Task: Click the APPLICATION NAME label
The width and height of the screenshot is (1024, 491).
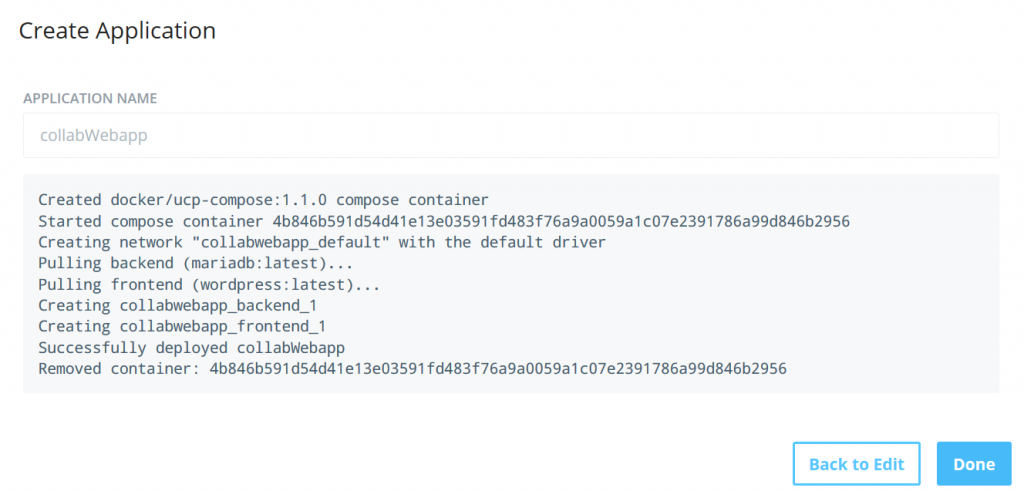Action: point(90,99)
